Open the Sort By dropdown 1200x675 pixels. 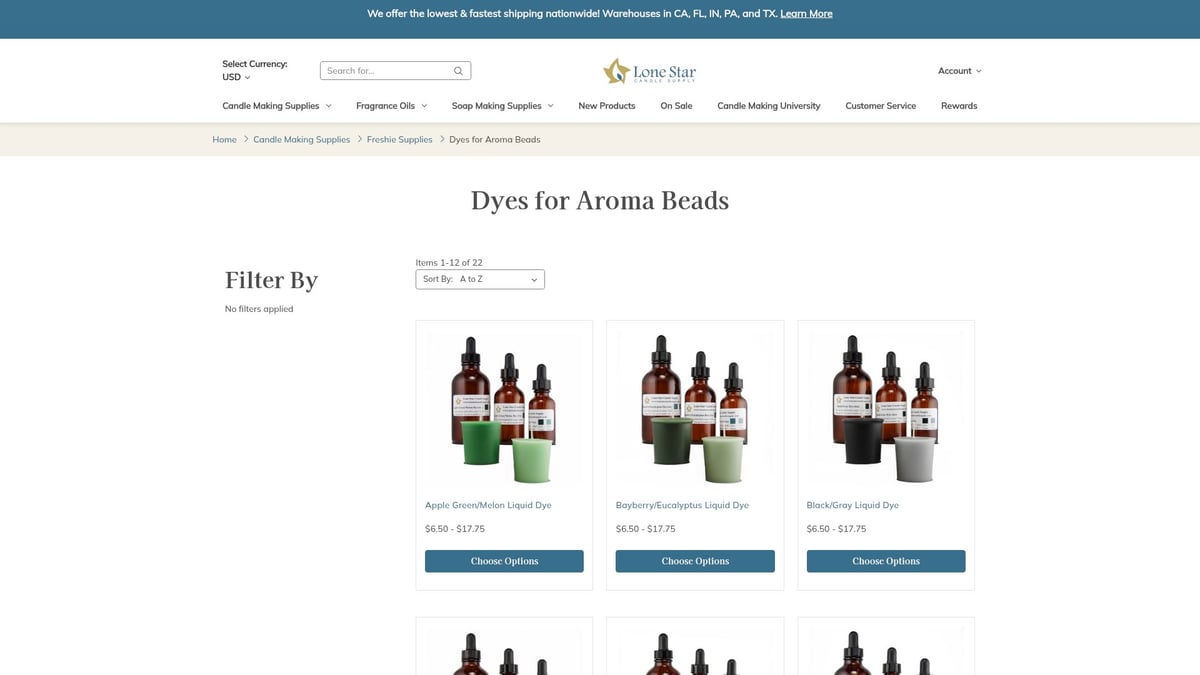(x=480, y=280)
